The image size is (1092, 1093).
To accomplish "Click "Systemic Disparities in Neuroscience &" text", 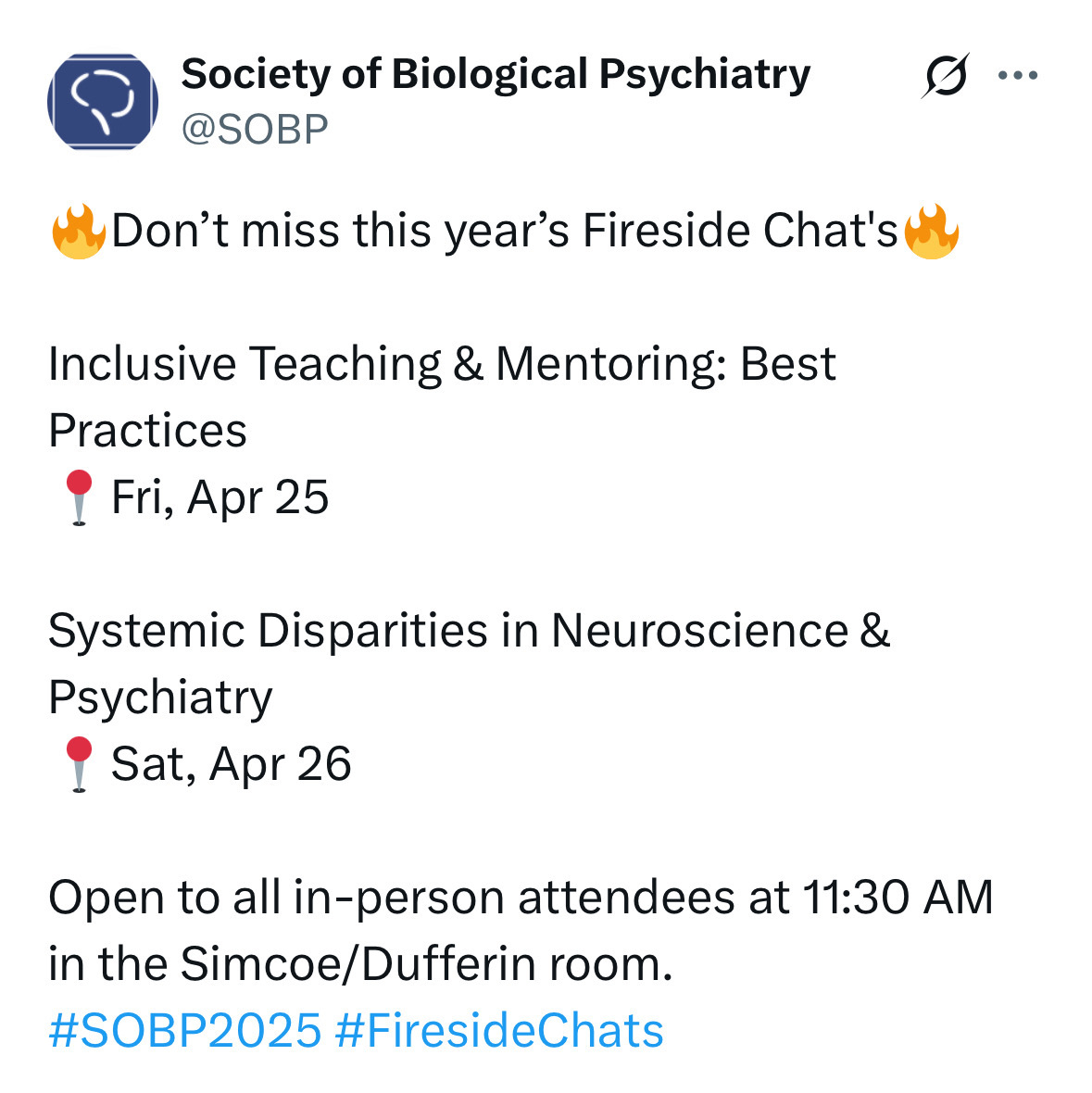I will pos(469,631).
